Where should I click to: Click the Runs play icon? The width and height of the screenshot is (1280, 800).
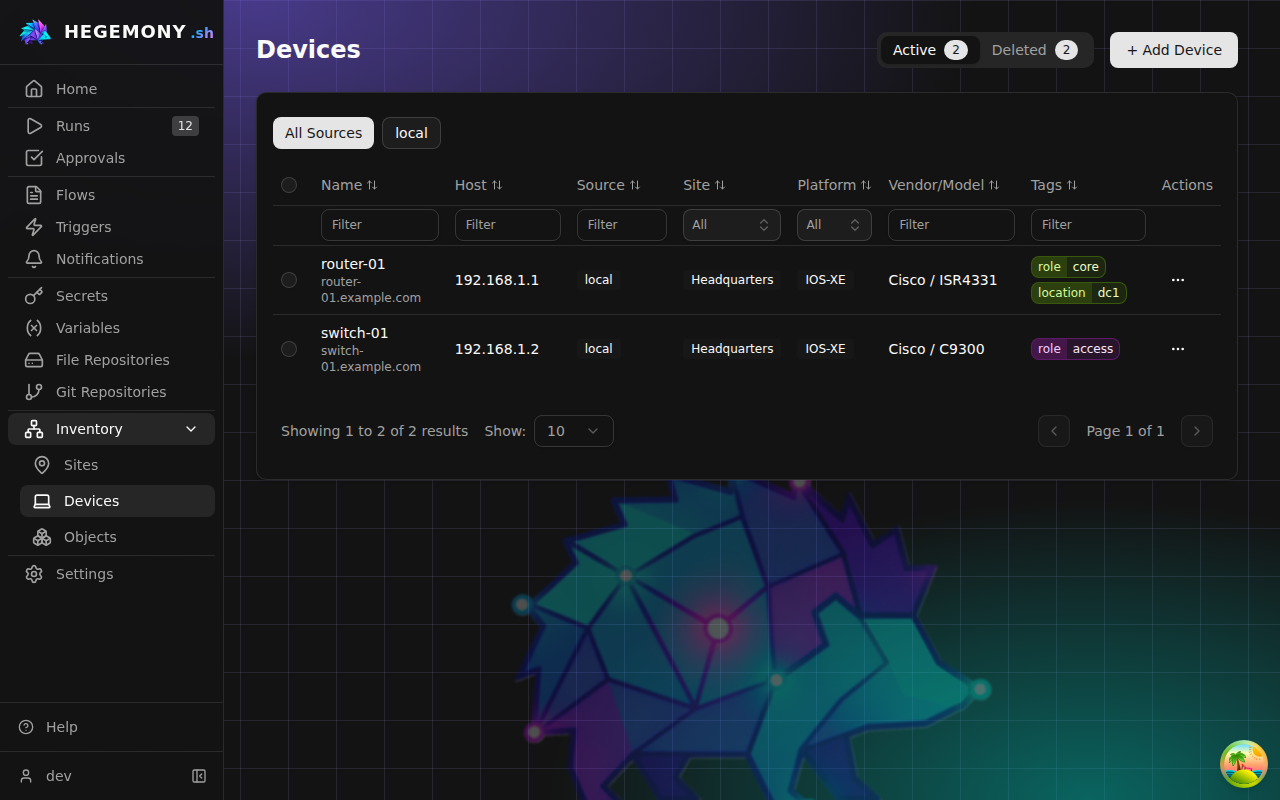click(34, 126)
